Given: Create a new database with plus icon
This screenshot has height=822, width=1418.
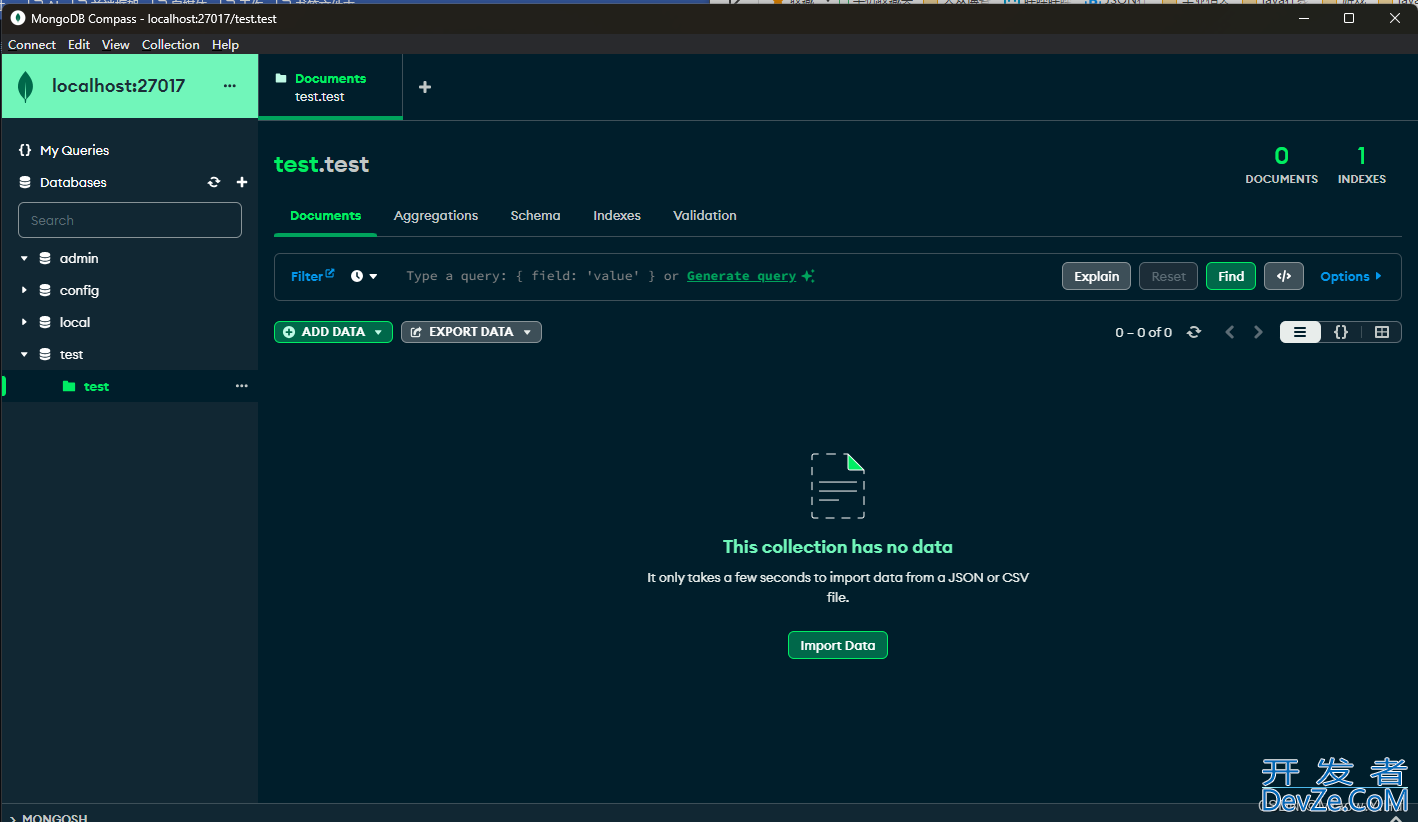Looking at the screenshot, I should point(241,182).
